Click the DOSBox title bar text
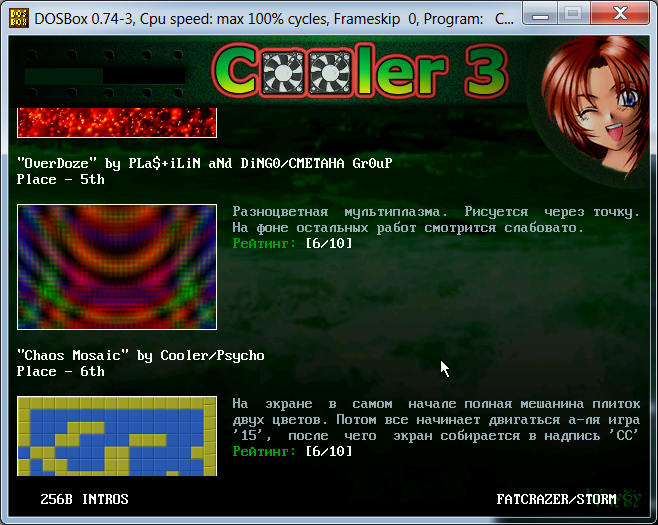 pyautogui.click(x=274, y=19)
